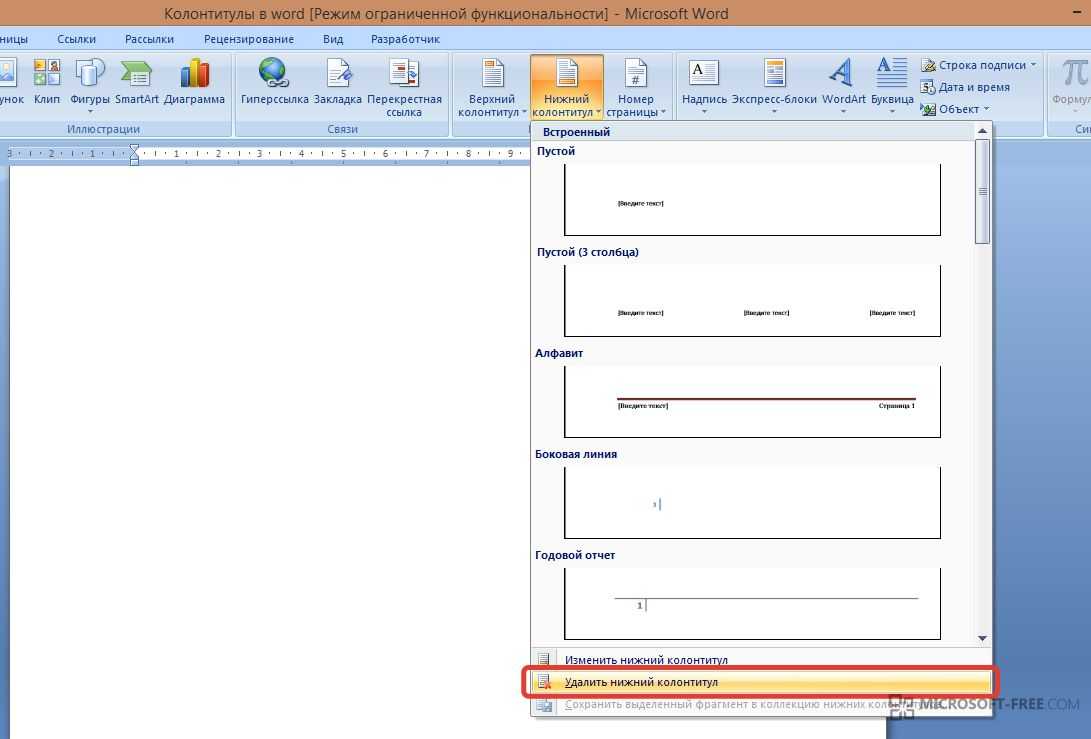
Task: Click the gallery scroll down arrow
Action: coord(982,637)
